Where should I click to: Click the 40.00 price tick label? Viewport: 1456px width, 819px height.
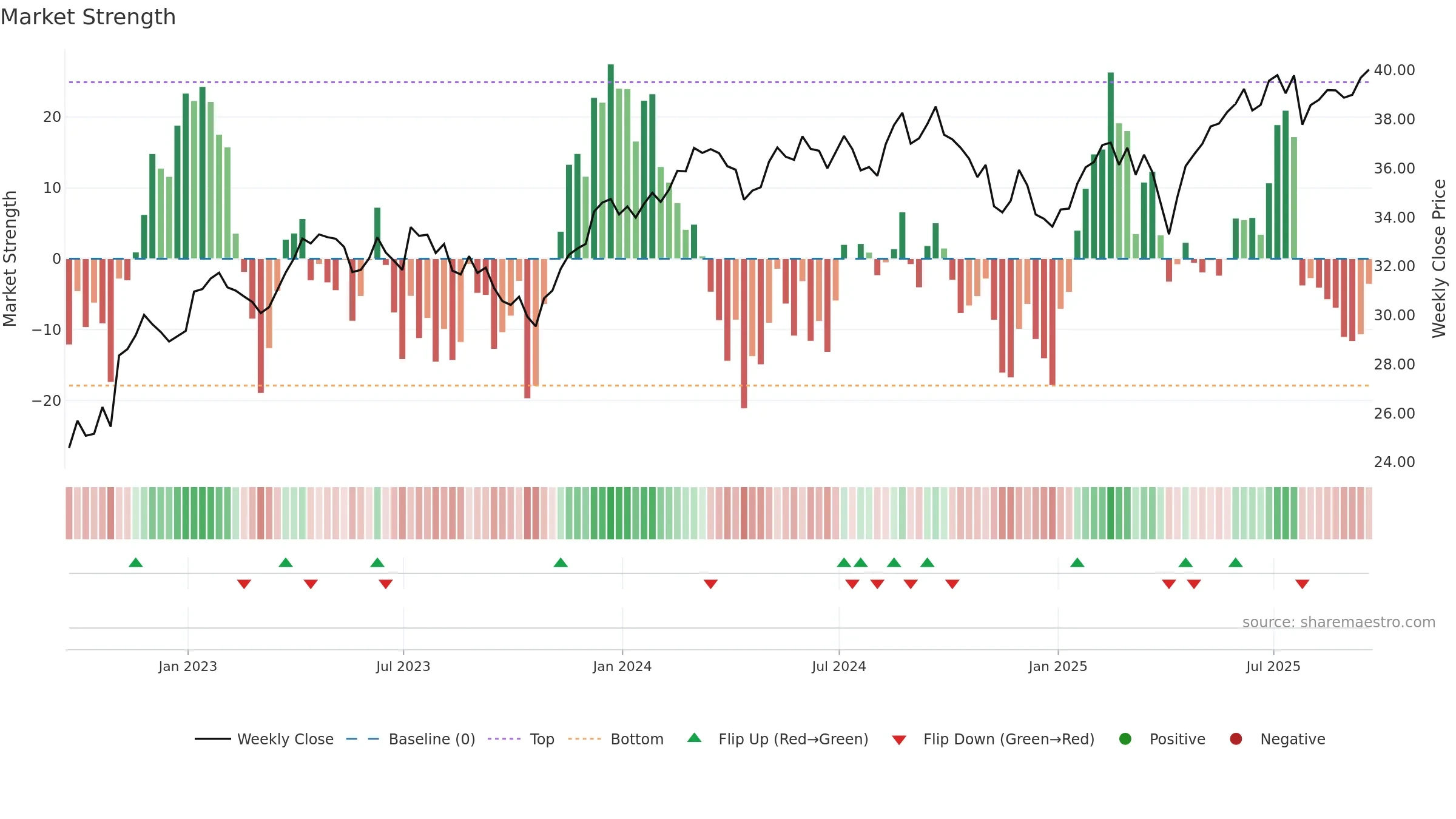[1394, 70]
